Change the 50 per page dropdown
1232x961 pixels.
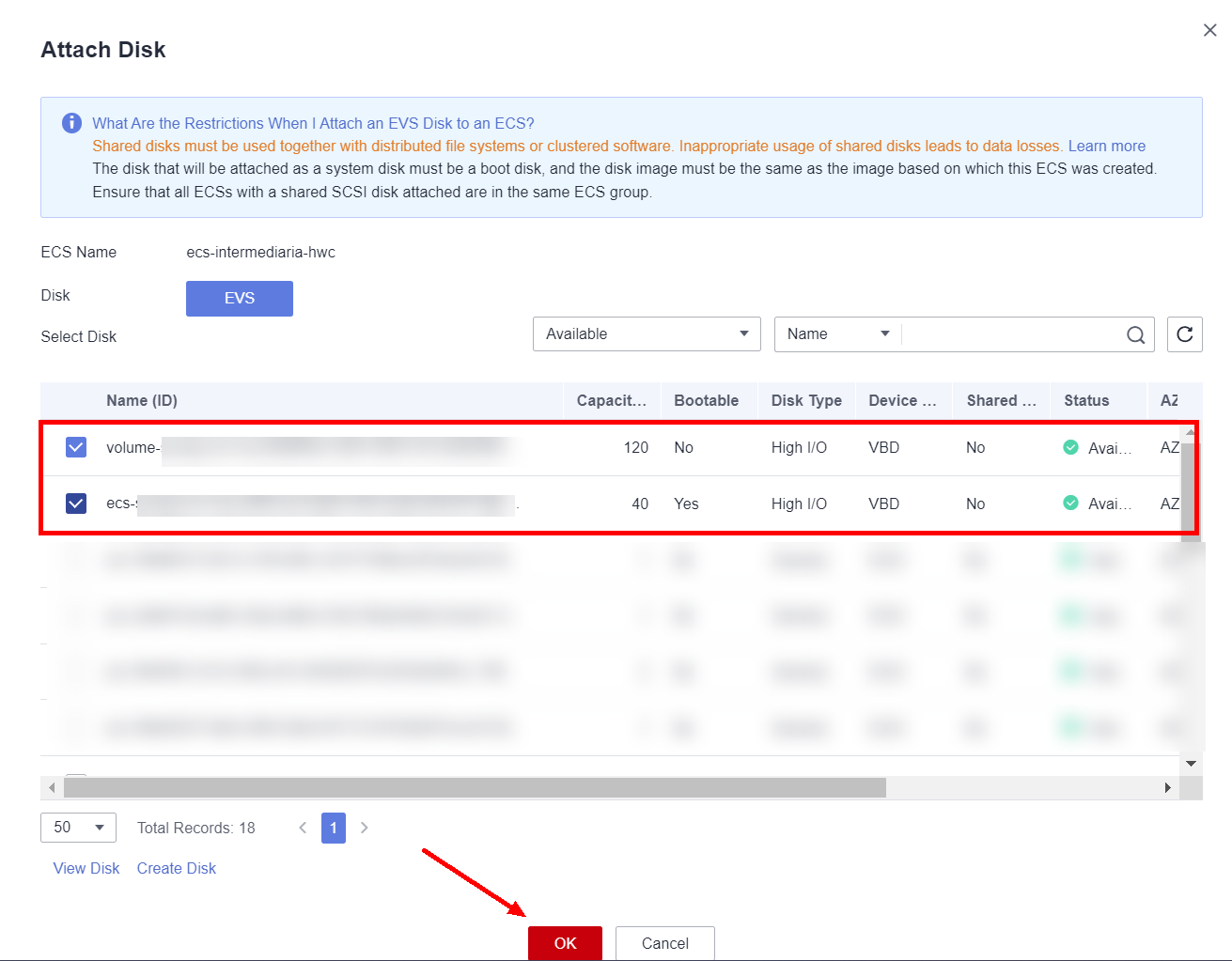coord(78,828)
